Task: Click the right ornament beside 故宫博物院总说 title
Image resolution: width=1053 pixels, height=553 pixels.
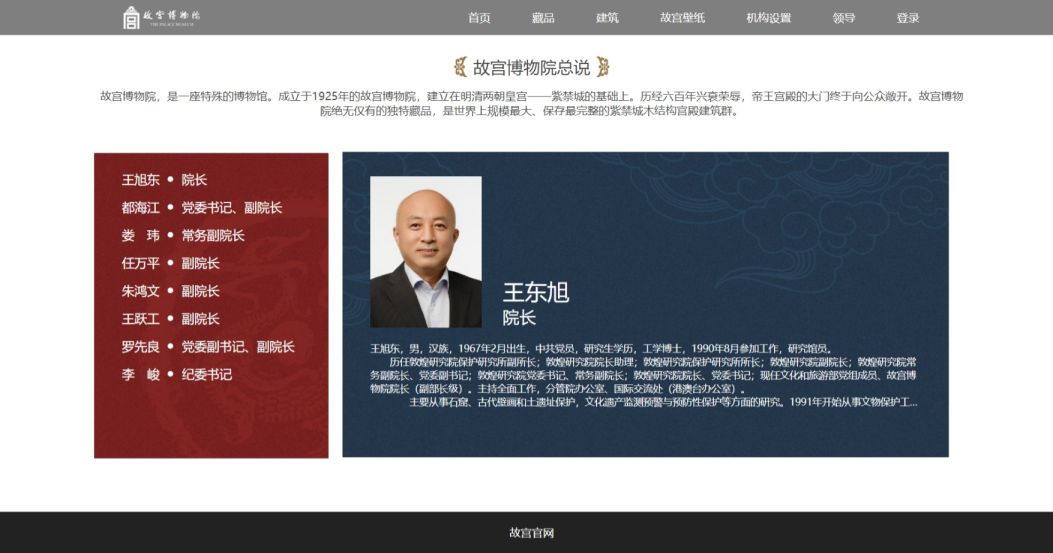Action: [x=603, y=67]
